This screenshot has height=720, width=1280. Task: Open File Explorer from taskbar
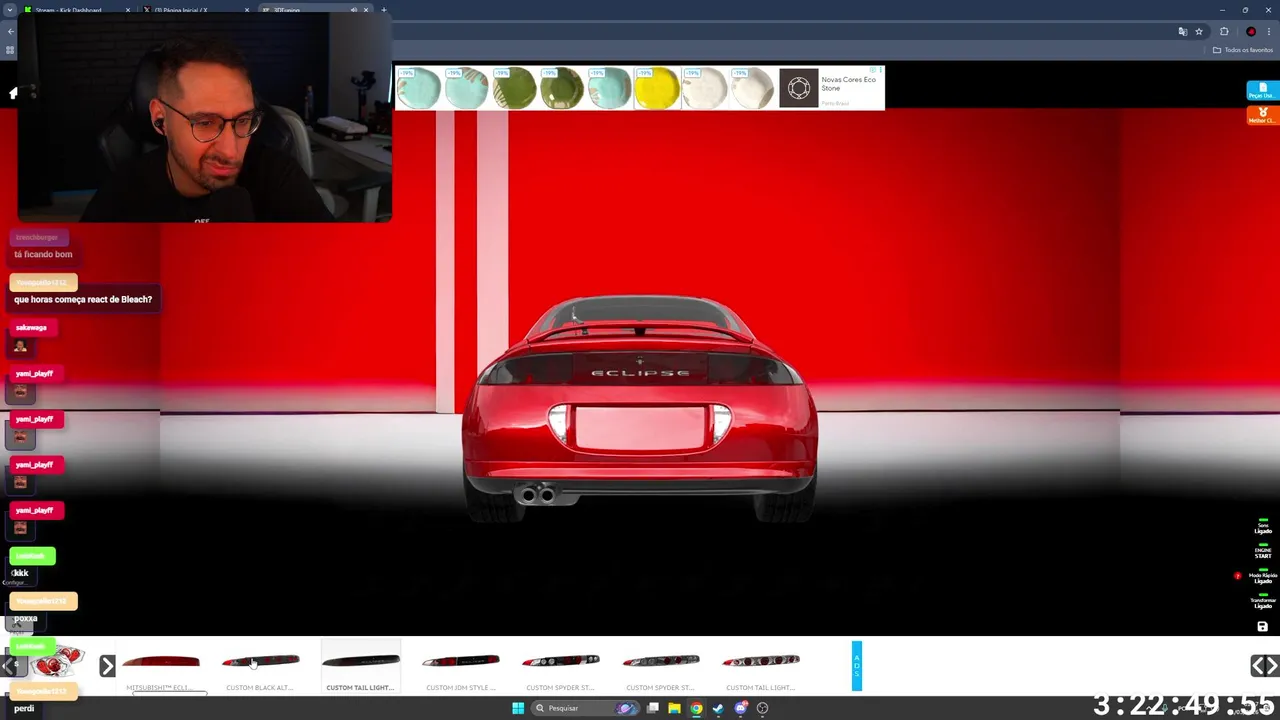pyautogui.click(x=674, y=708)
